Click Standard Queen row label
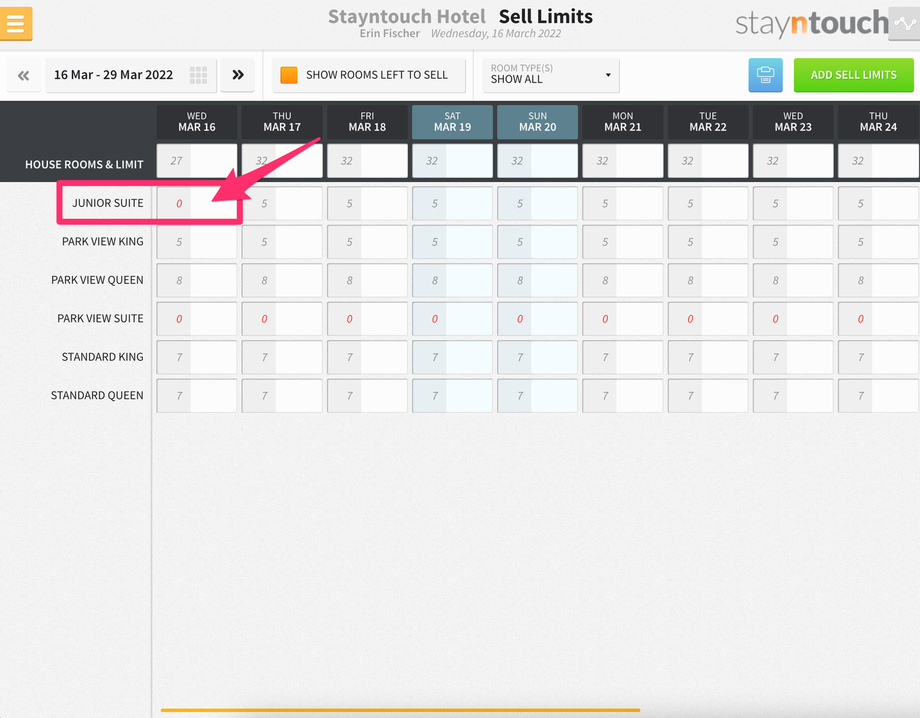 [97, 395]
